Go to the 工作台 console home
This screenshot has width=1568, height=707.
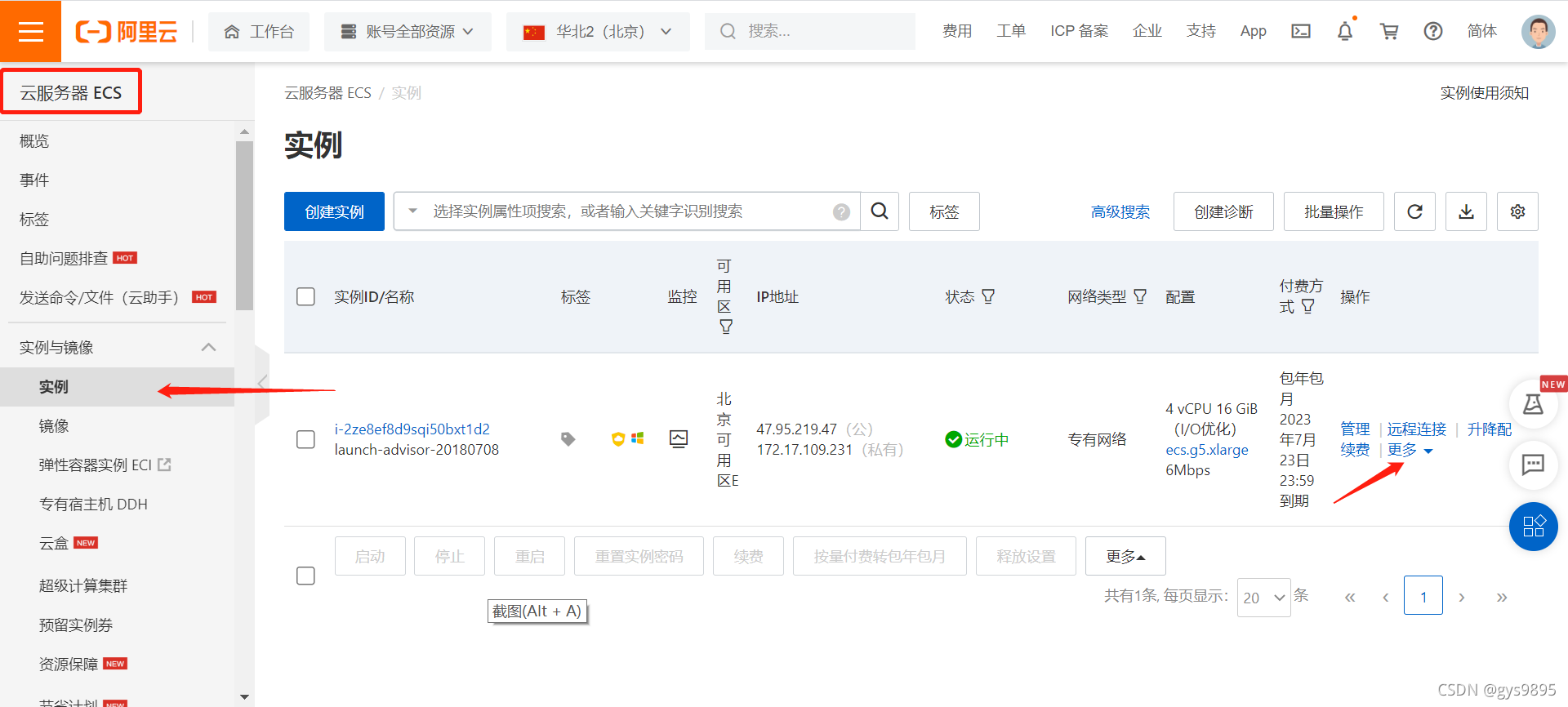point(259,31)
